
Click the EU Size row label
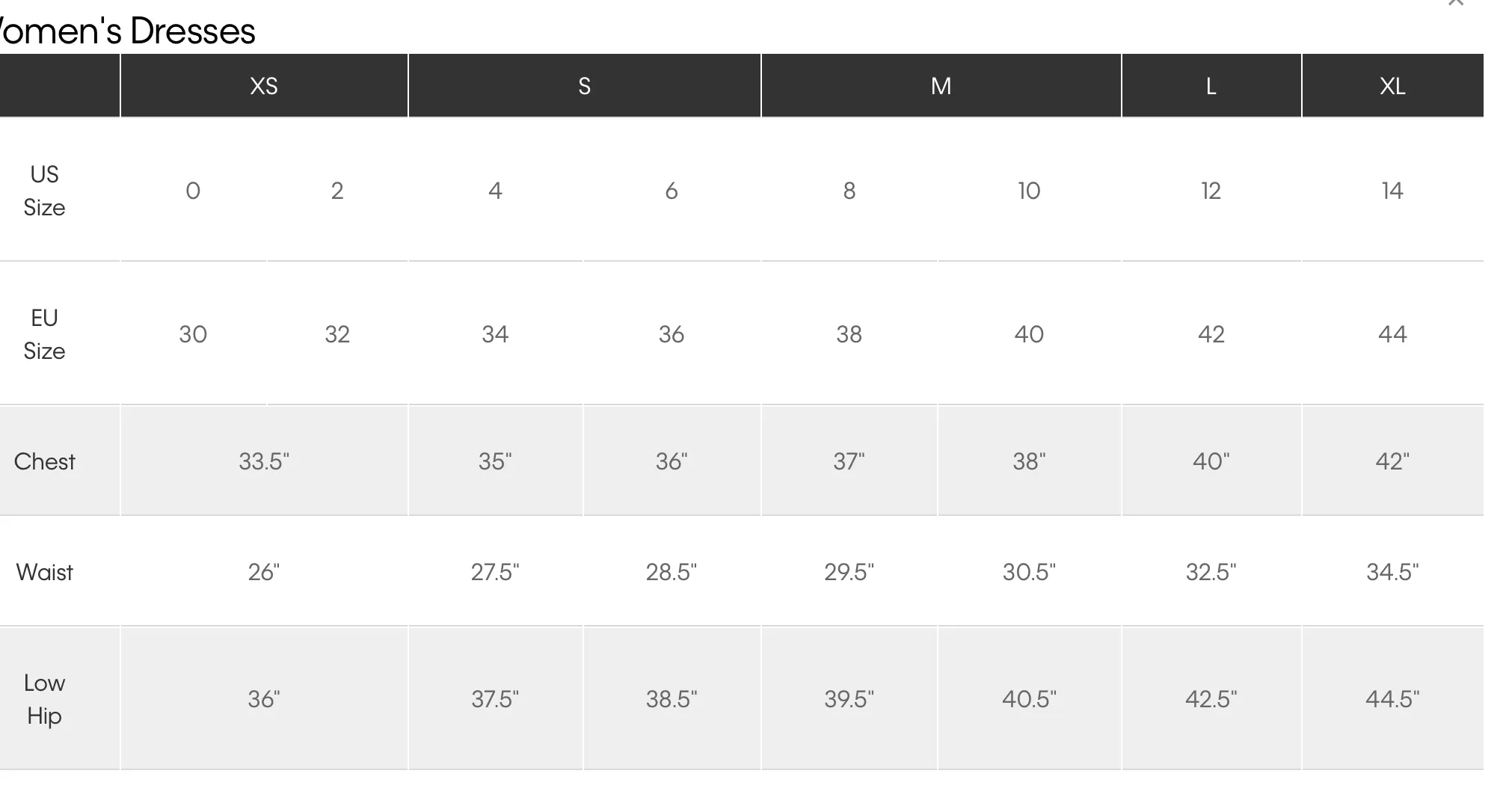[44, 334]
